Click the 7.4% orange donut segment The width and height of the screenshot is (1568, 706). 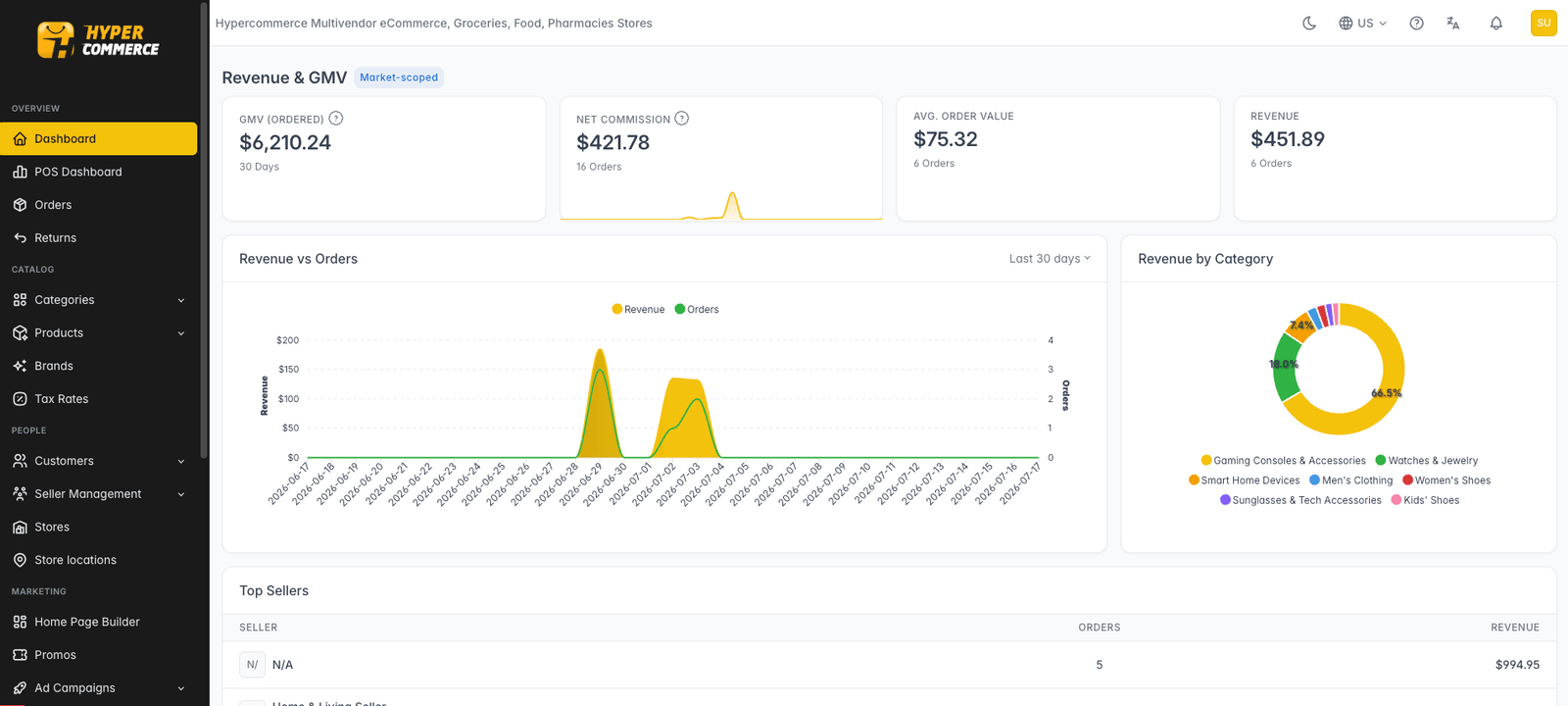tap(1301, 326)
